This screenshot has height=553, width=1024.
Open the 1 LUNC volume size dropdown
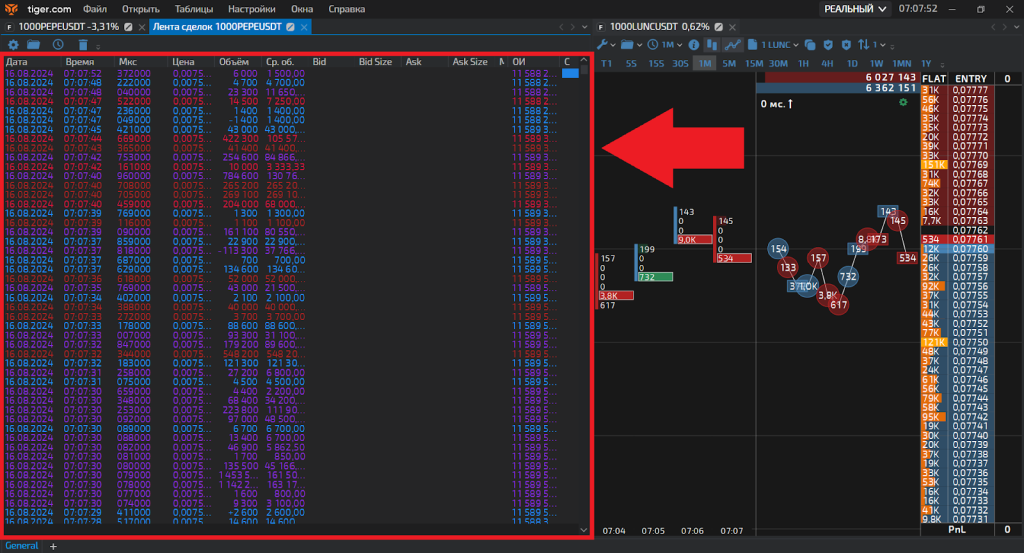coord(778,45)
